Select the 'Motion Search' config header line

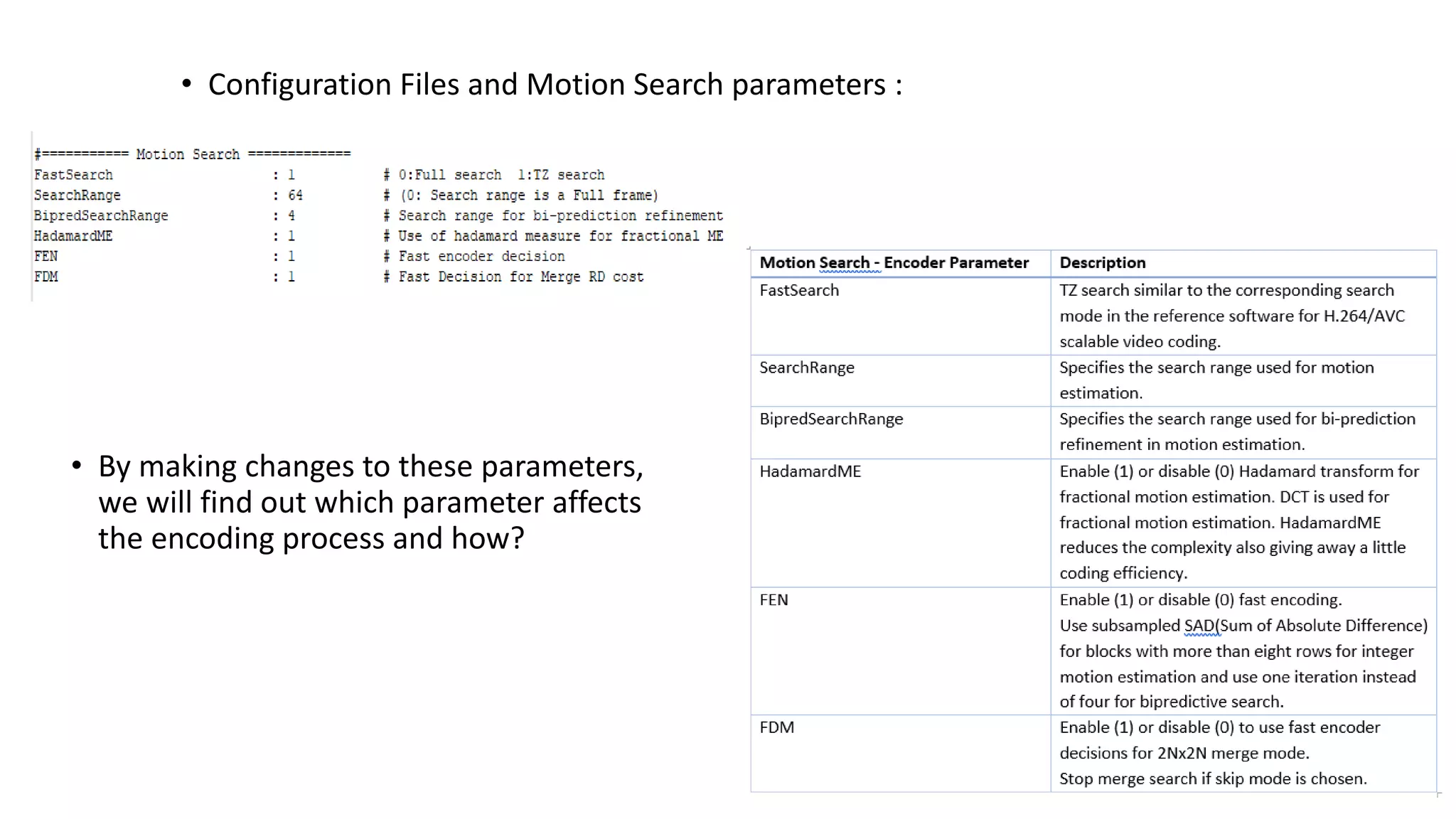pyautogui.click(x=193, y=154)
